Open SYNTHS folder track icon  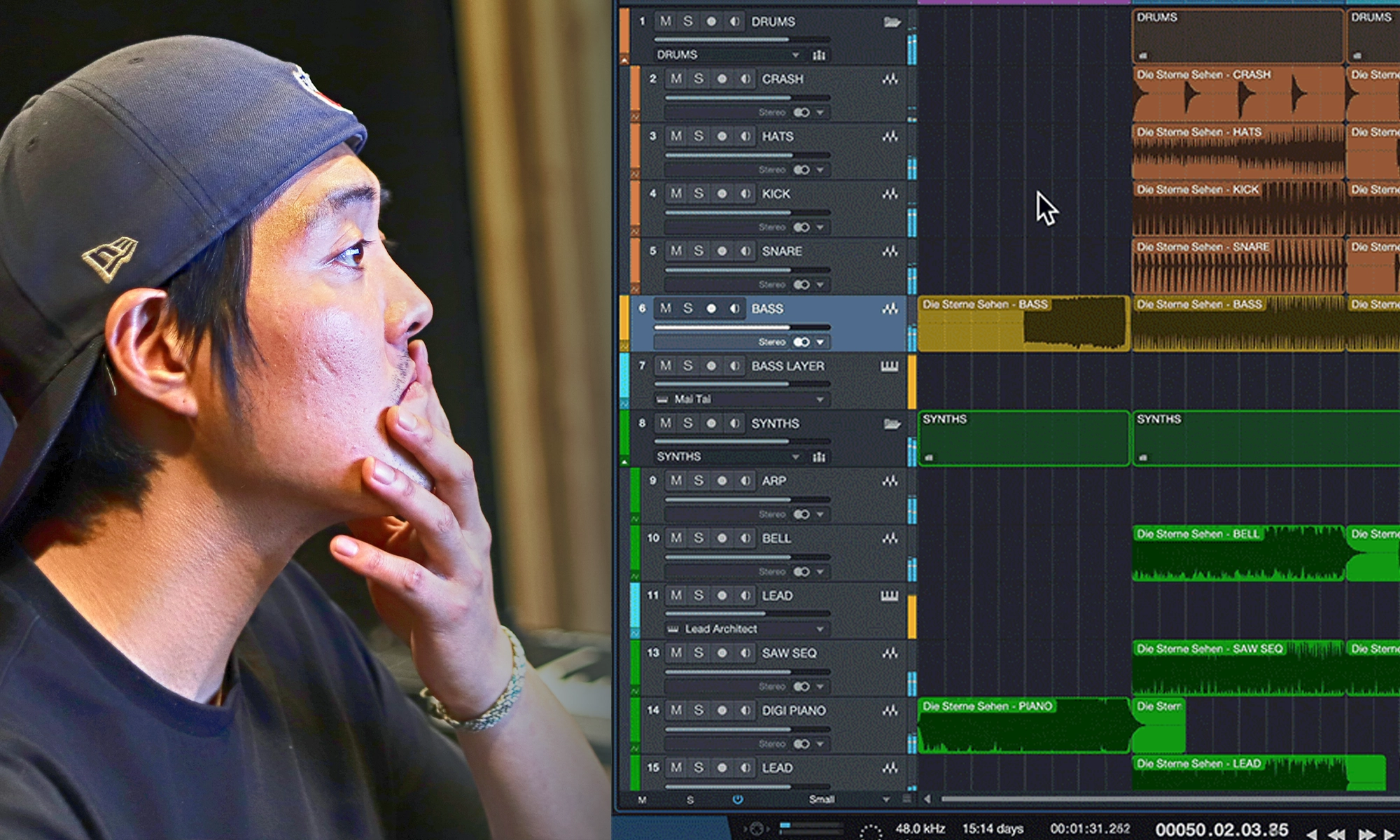pos(891,423)
